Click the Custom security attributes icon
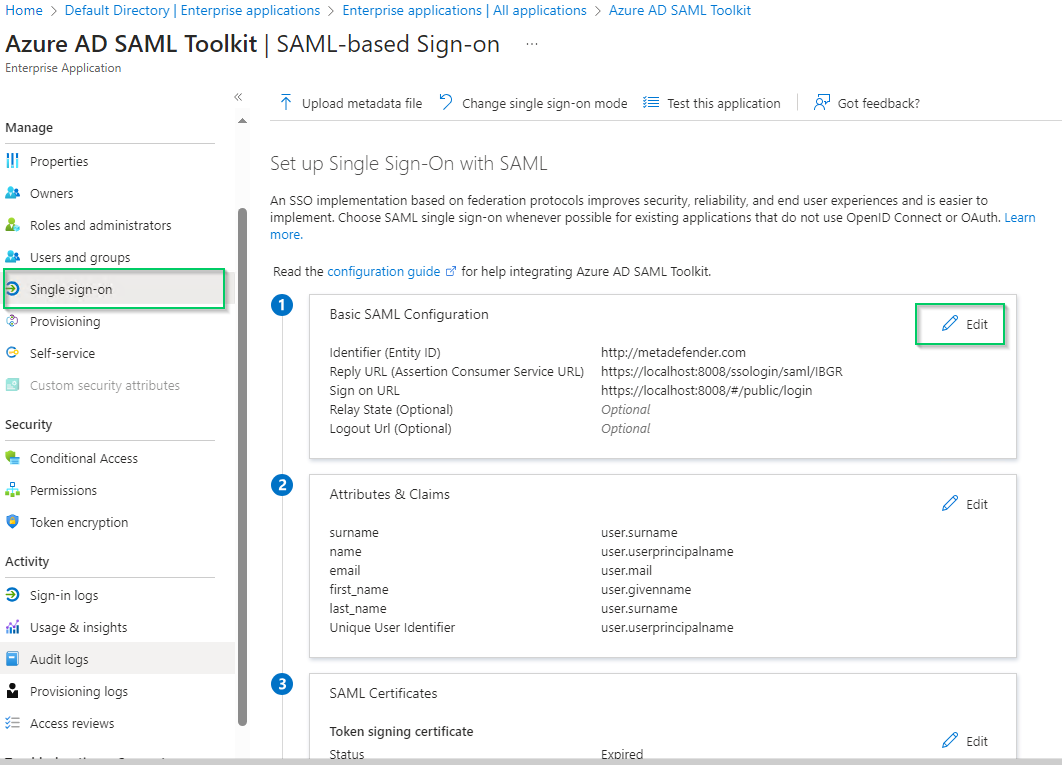Screen dimensions: 1062x765 coord(12,385)
